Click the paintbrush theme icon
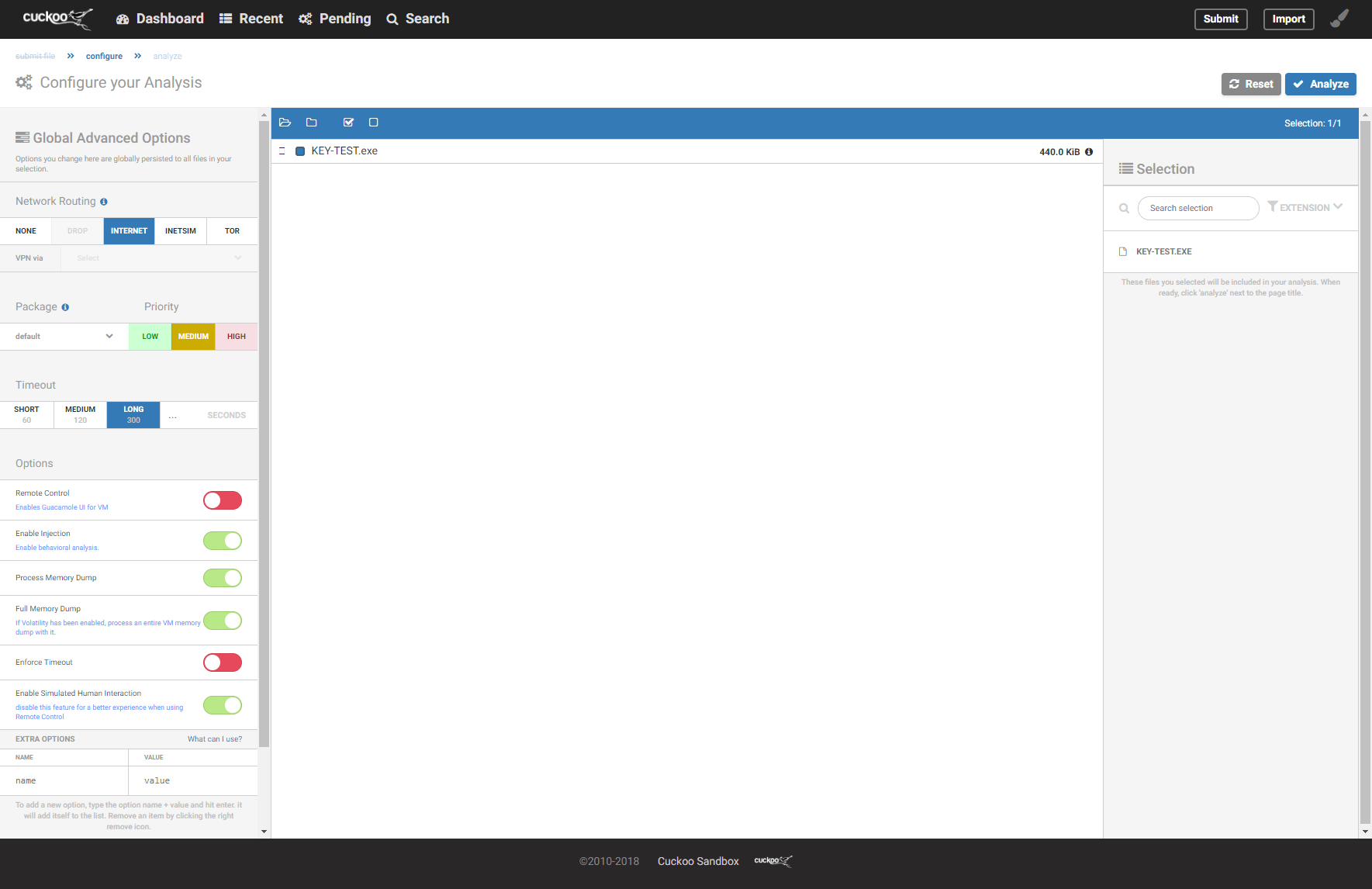1372x889 pixels. (1339, 19)
